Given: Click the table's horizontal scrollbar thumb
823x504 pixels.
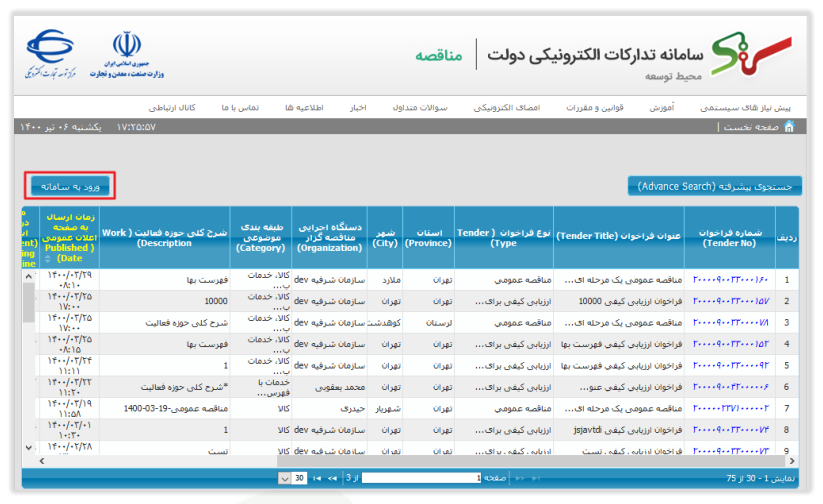Looking at the screenshot, I should pyautogui.click(x=530, y=461).
